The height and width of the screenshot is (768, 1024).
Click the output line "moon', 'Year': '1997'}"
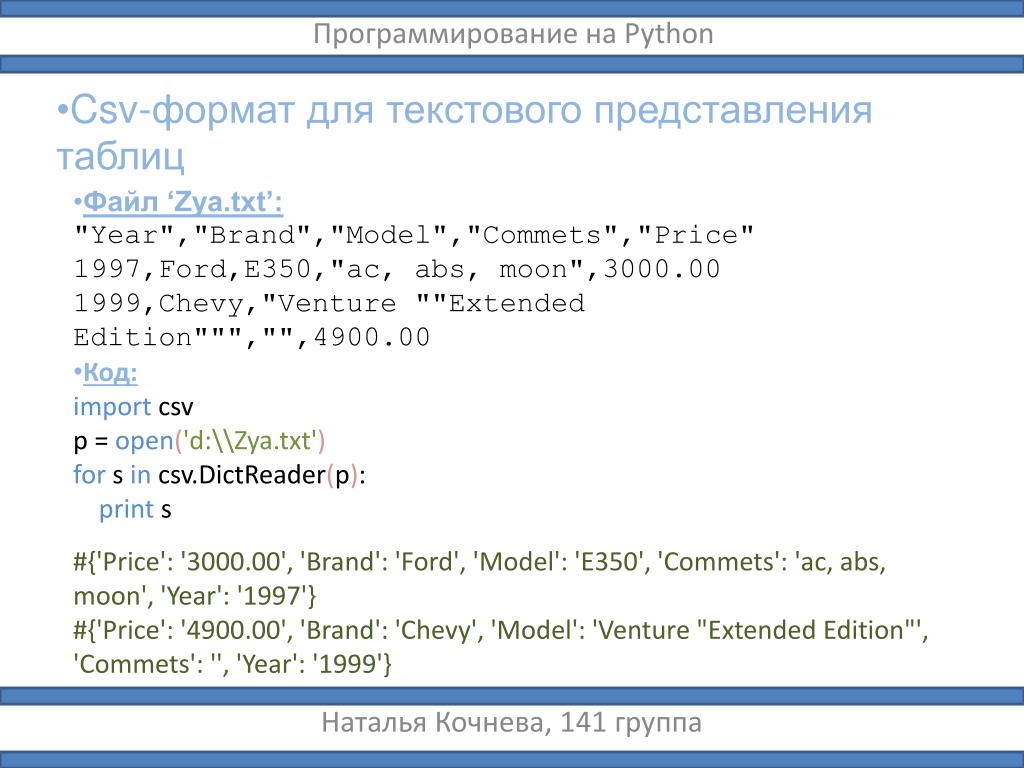[x=195, y=596]
